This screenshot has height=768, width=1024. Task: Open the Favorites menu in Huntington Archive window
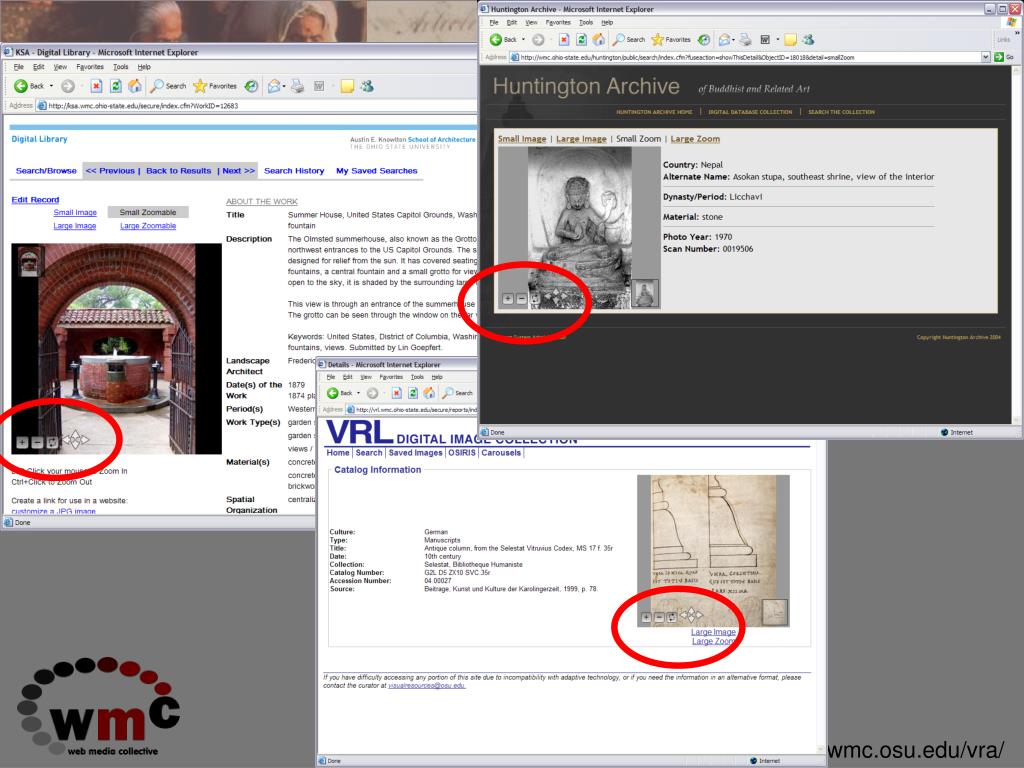click(x=558, y=22)
